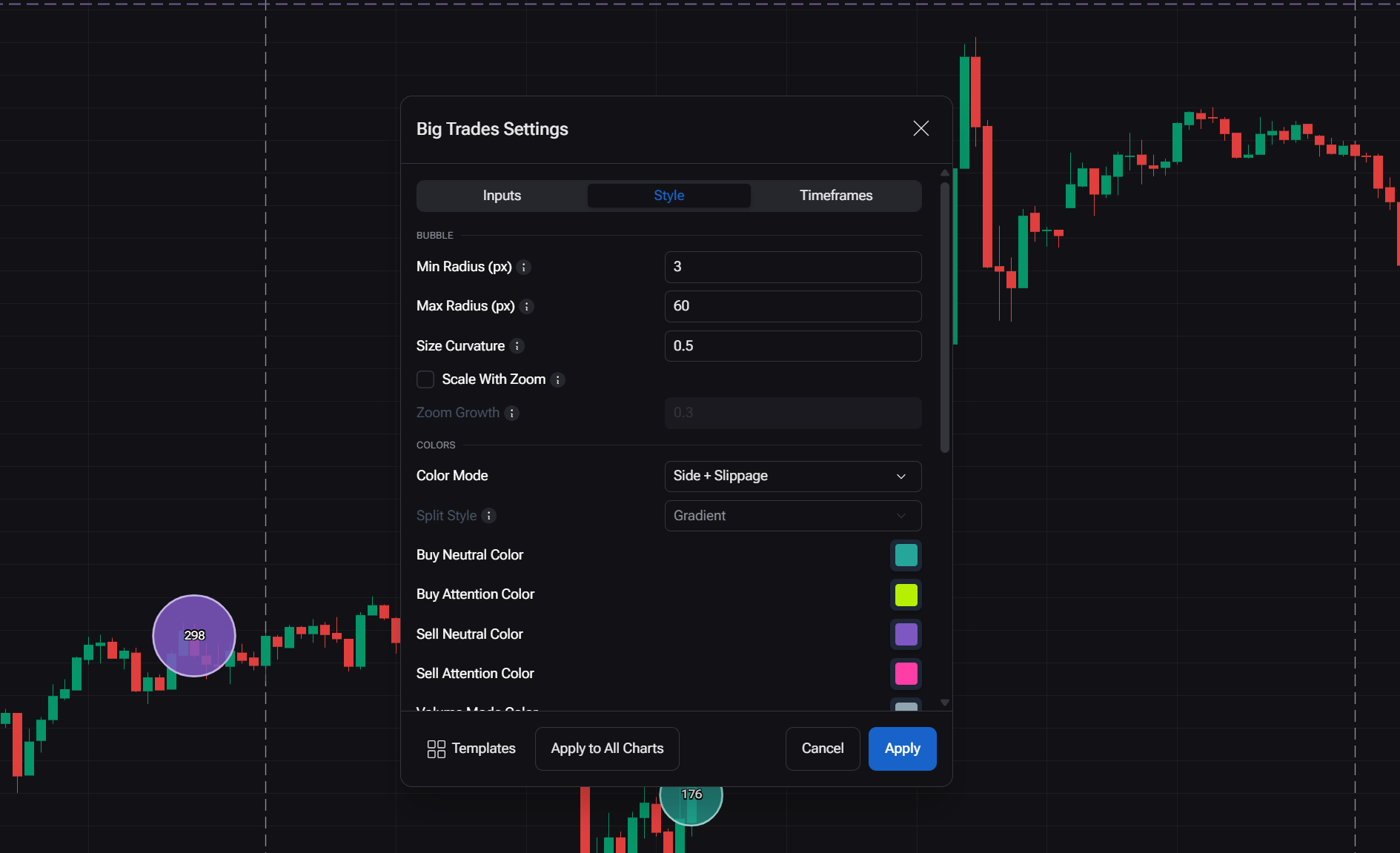The height and width of the screenshot is (853, 1400).
Task: Switch to the Inputs tab
Action: point(502,196)
